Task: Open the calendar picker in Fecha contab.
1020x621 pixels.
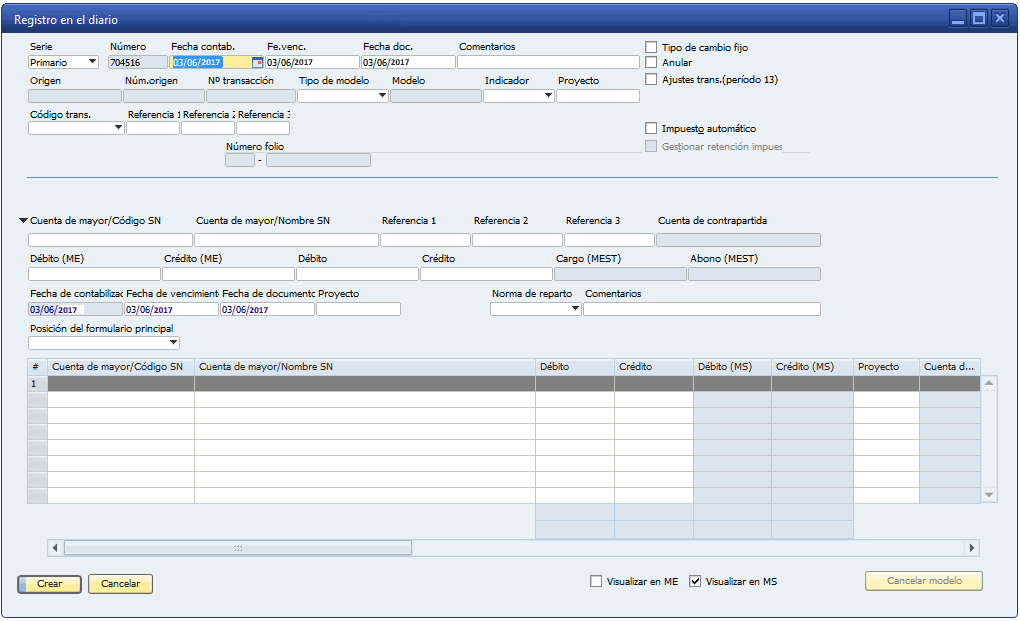Action: coord(257,62)
